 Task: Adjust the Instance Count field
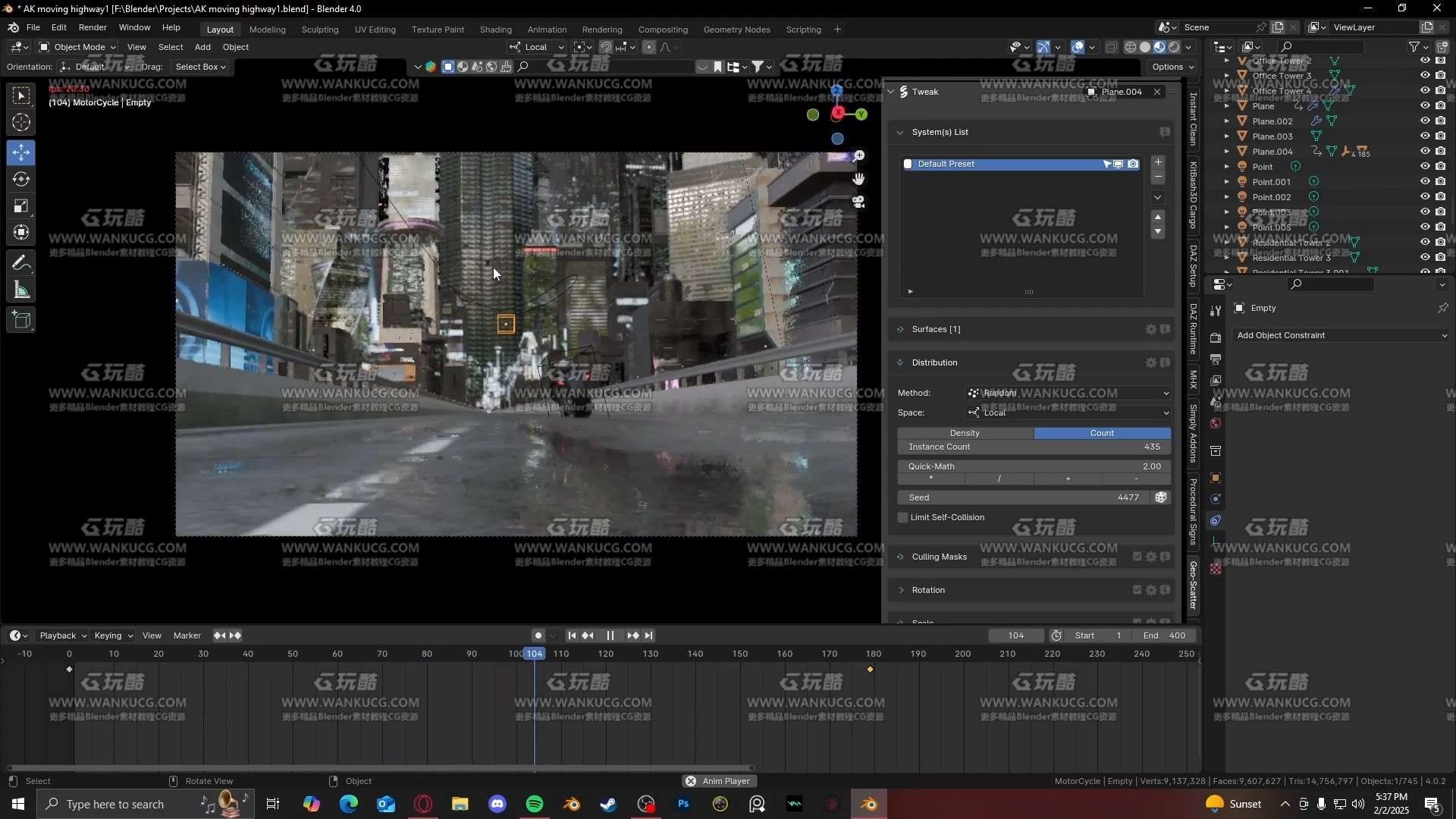point(1034,447)
